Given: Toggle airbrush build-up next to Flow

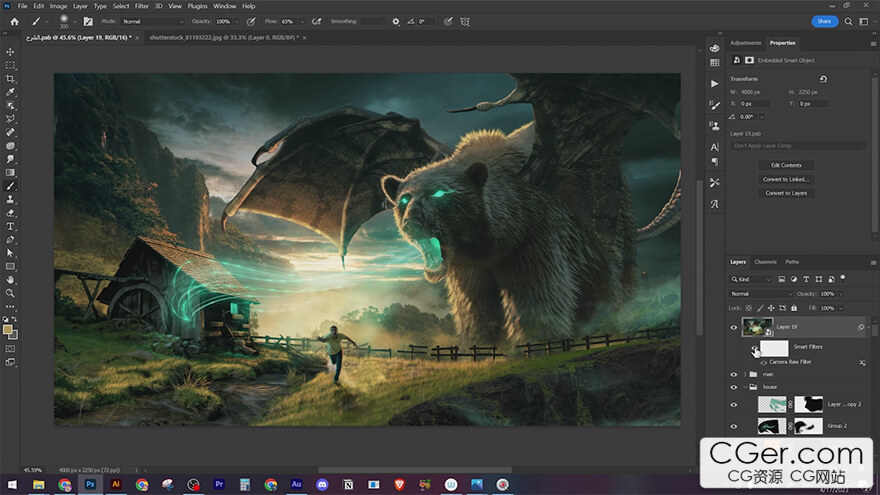Looking at the screenshot, I should pyautogui.click(x=317, y=21).
